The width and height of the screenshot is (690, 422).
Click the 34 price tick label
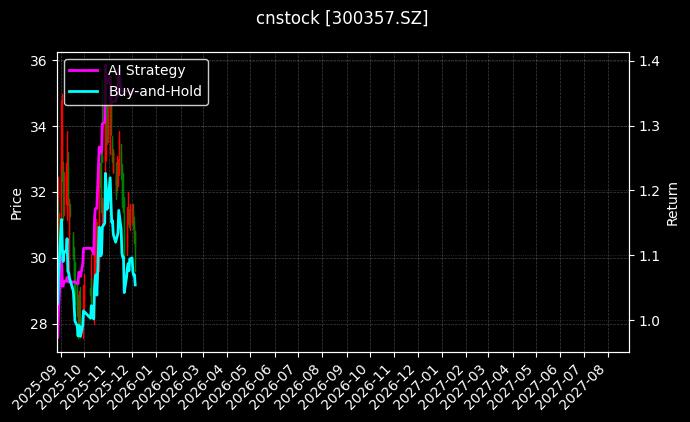point(38,127)
